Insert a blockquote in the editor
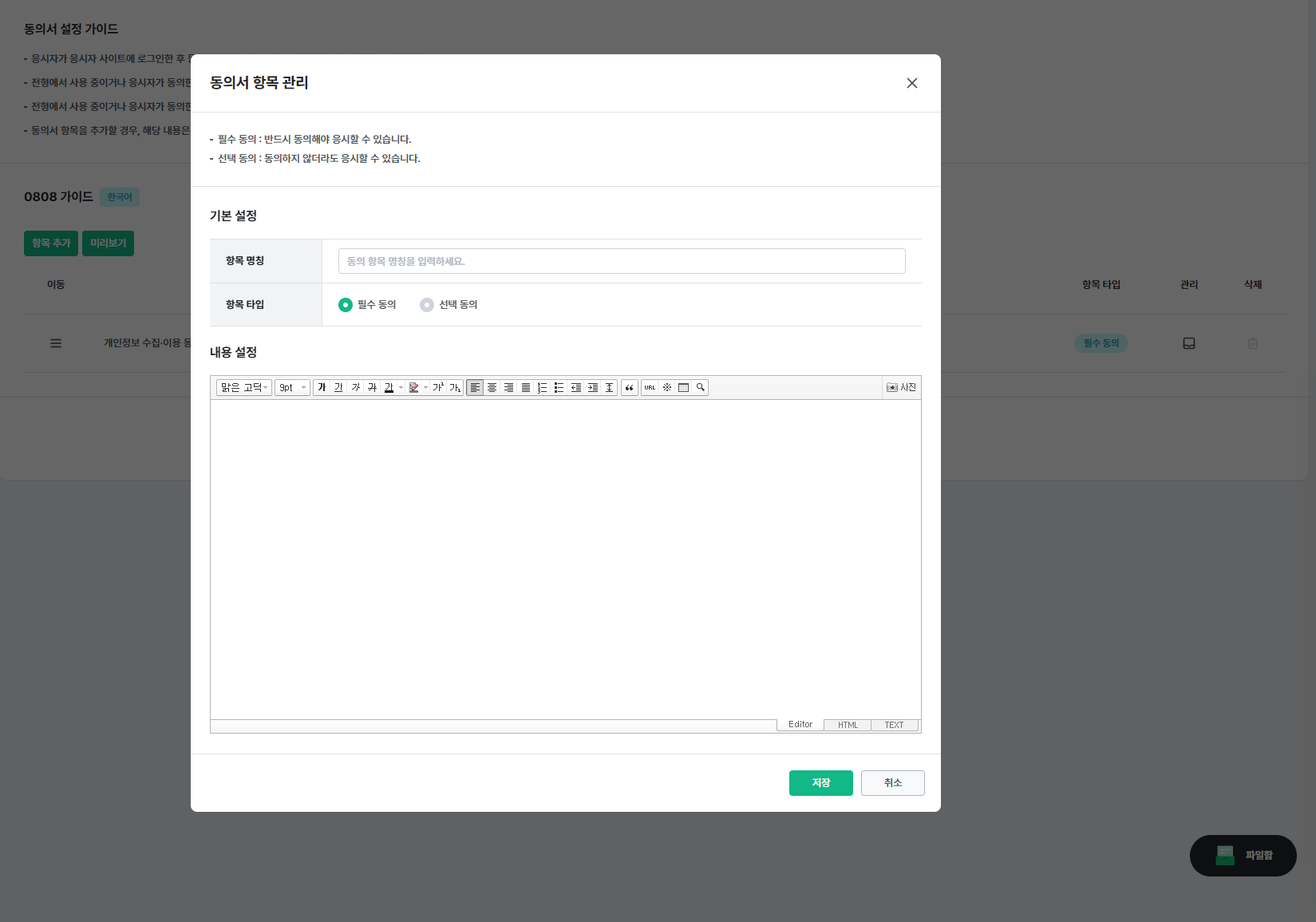This screenshot has width=1316, height=922. pos(630,387)
